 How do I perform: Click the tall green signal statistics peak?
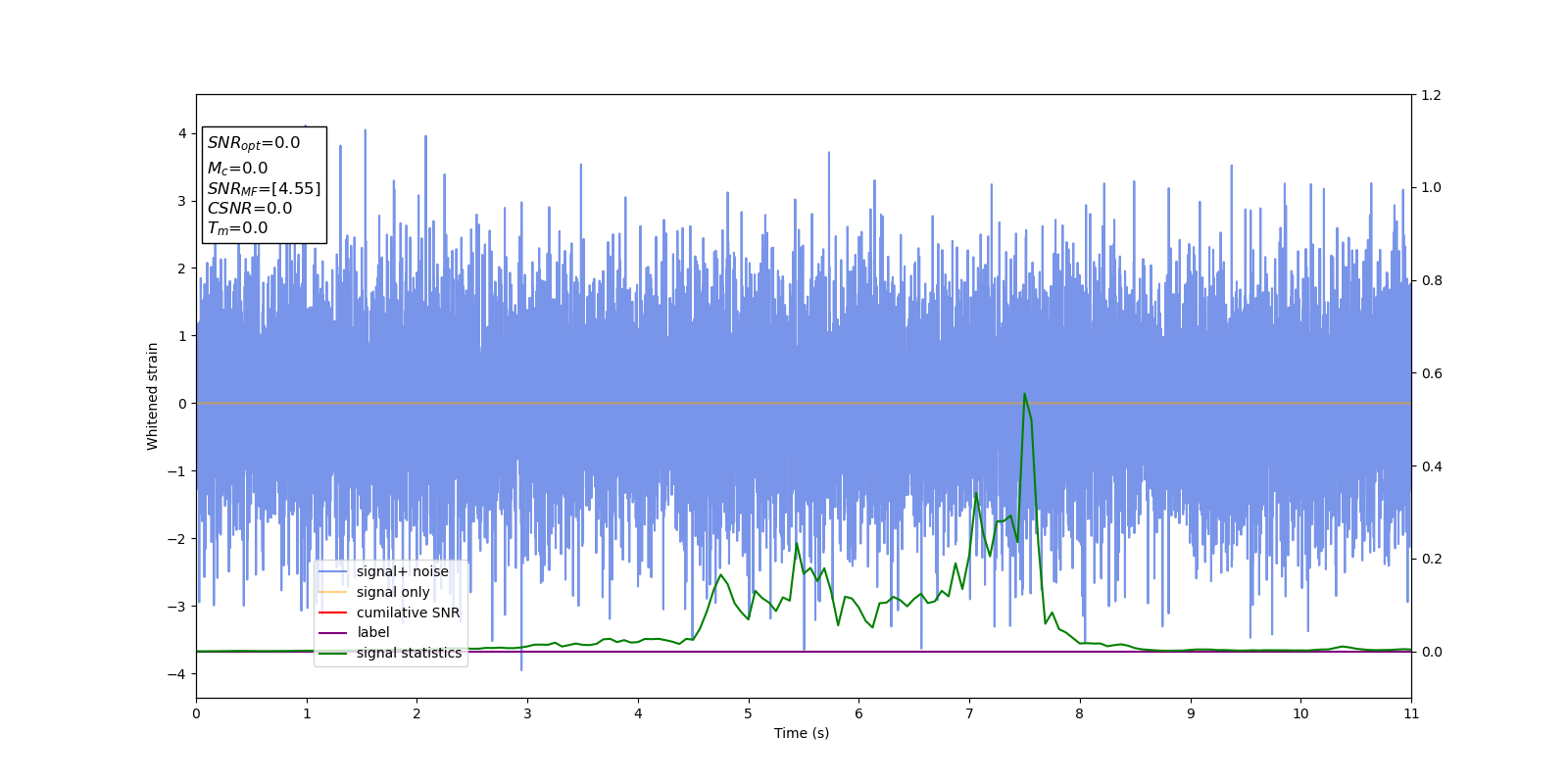[1024, 394]
